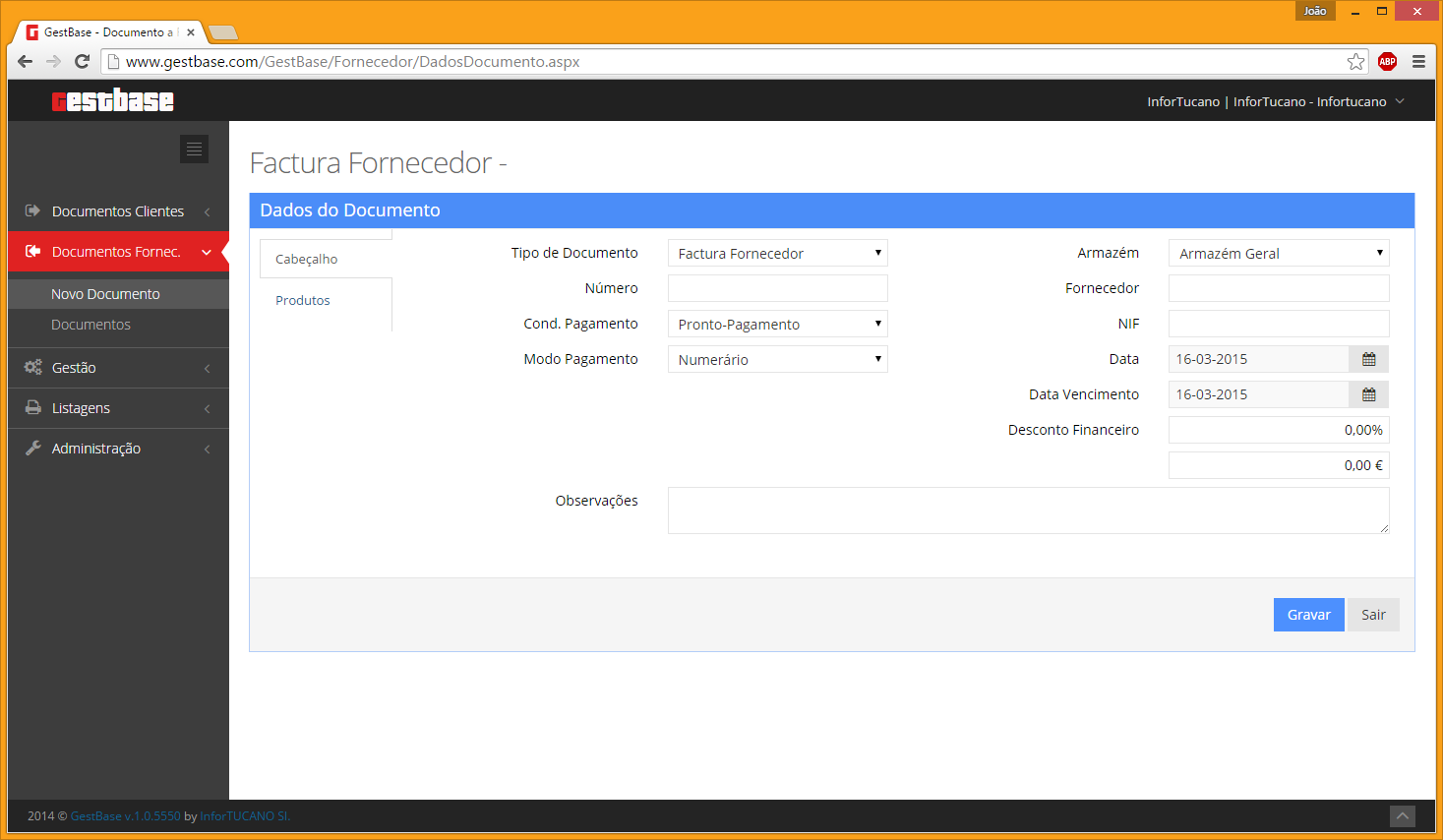Click the Sair button

coord(1373,615)
